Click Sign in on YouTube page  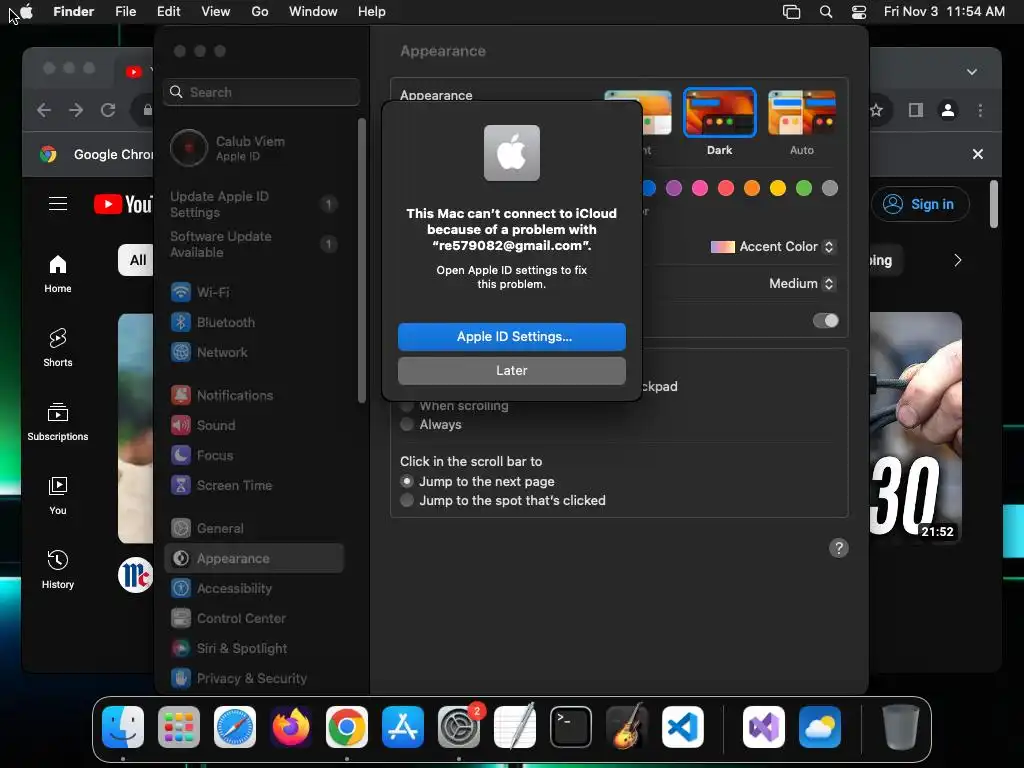[920, 204]
